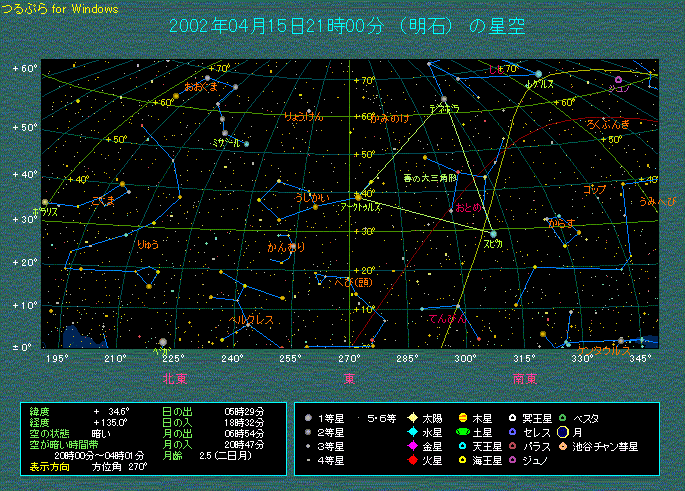Click the 2等星 star symbol in legend

pyautogui.click(x=308, y=432)
